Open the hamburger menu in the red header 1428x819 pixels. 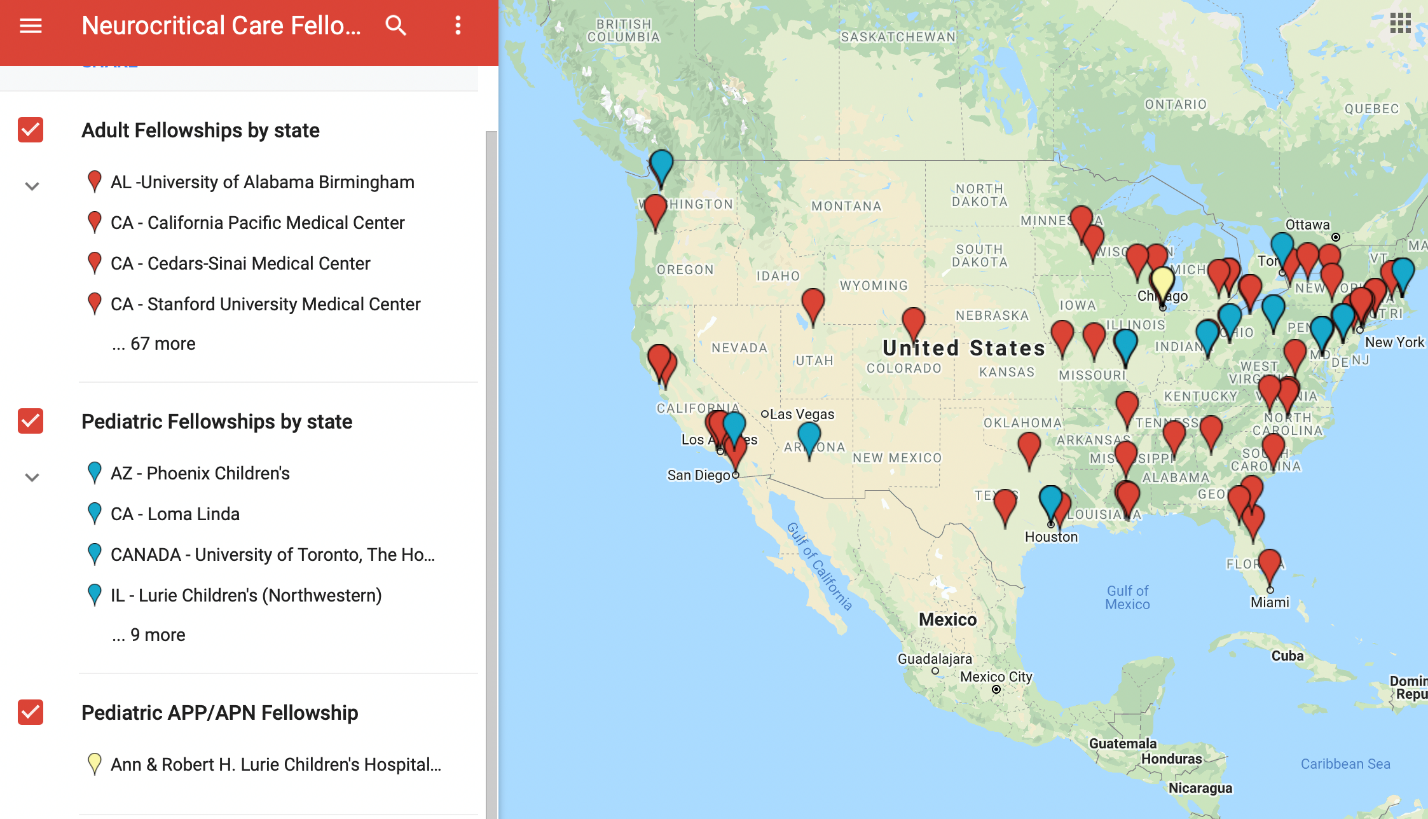click(31, 26)
